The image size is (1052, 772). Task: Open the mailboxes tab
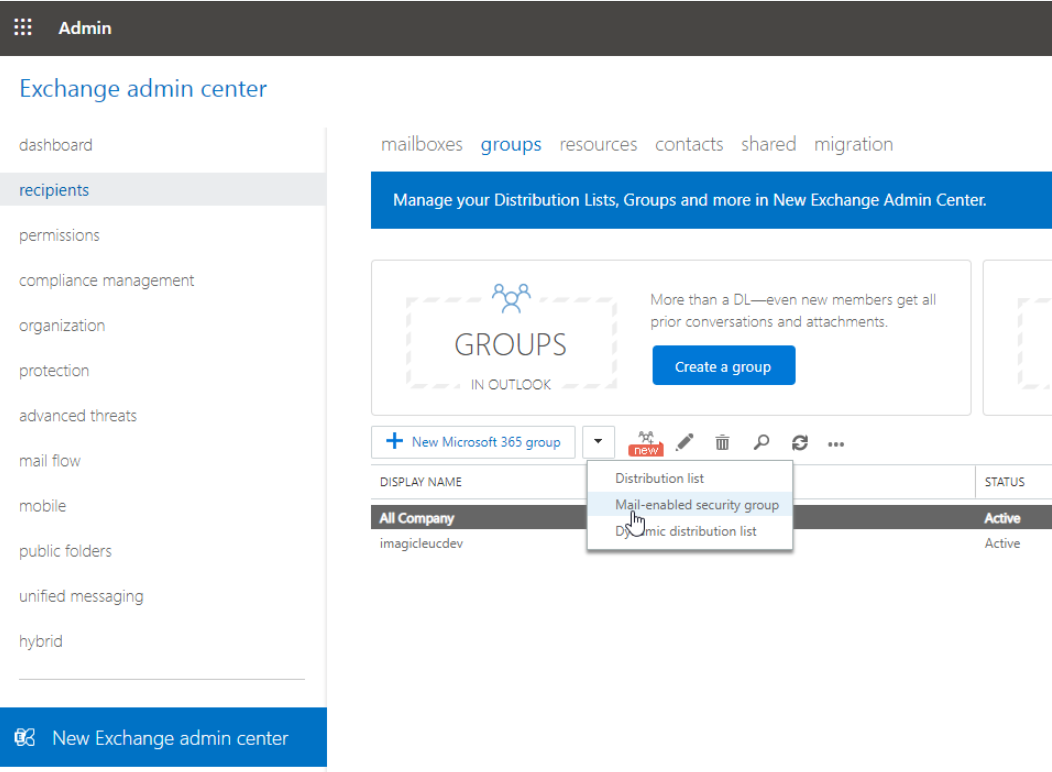pos(421,144)
